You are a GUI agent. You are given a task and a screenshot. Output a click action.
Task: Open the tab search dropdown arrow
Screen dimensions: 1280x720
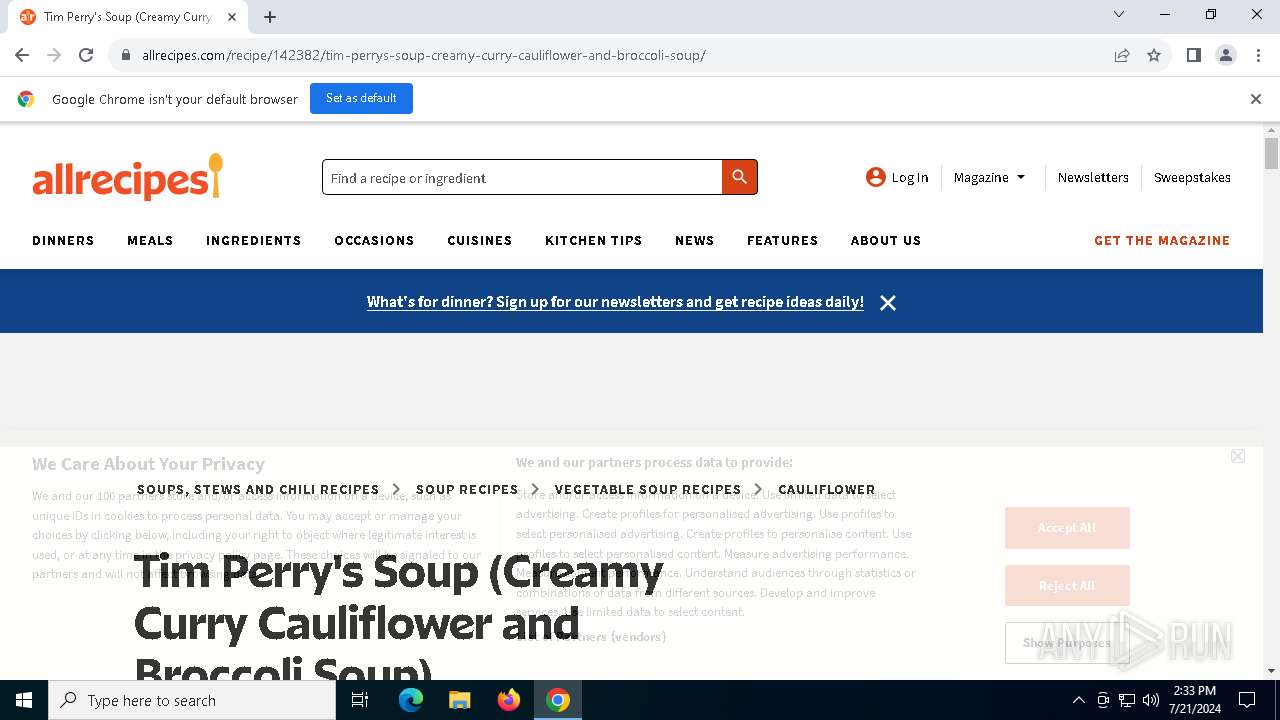1119,14
